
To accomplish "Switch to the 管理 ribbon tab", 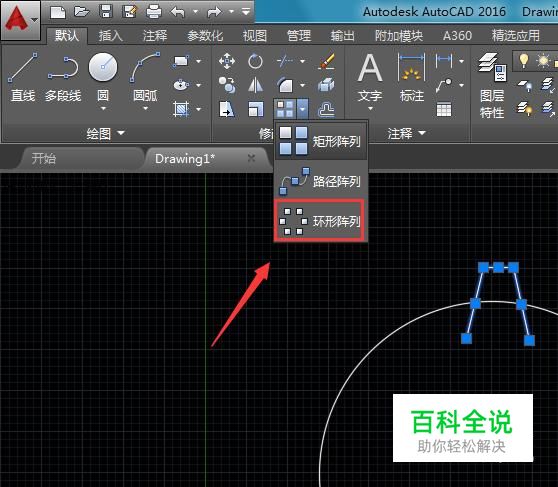I will pos(299,36).
